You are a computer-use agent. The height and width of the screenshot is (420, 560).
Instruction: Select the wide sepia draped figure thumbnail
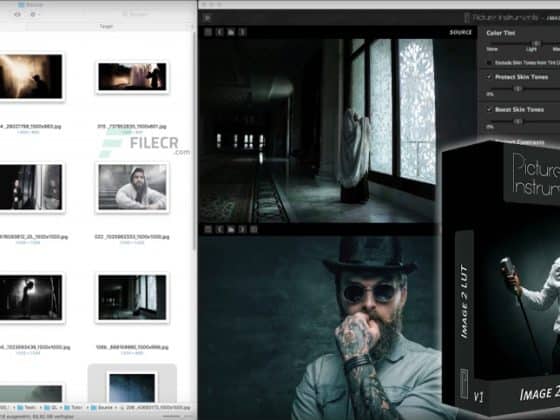coord(132,76)
